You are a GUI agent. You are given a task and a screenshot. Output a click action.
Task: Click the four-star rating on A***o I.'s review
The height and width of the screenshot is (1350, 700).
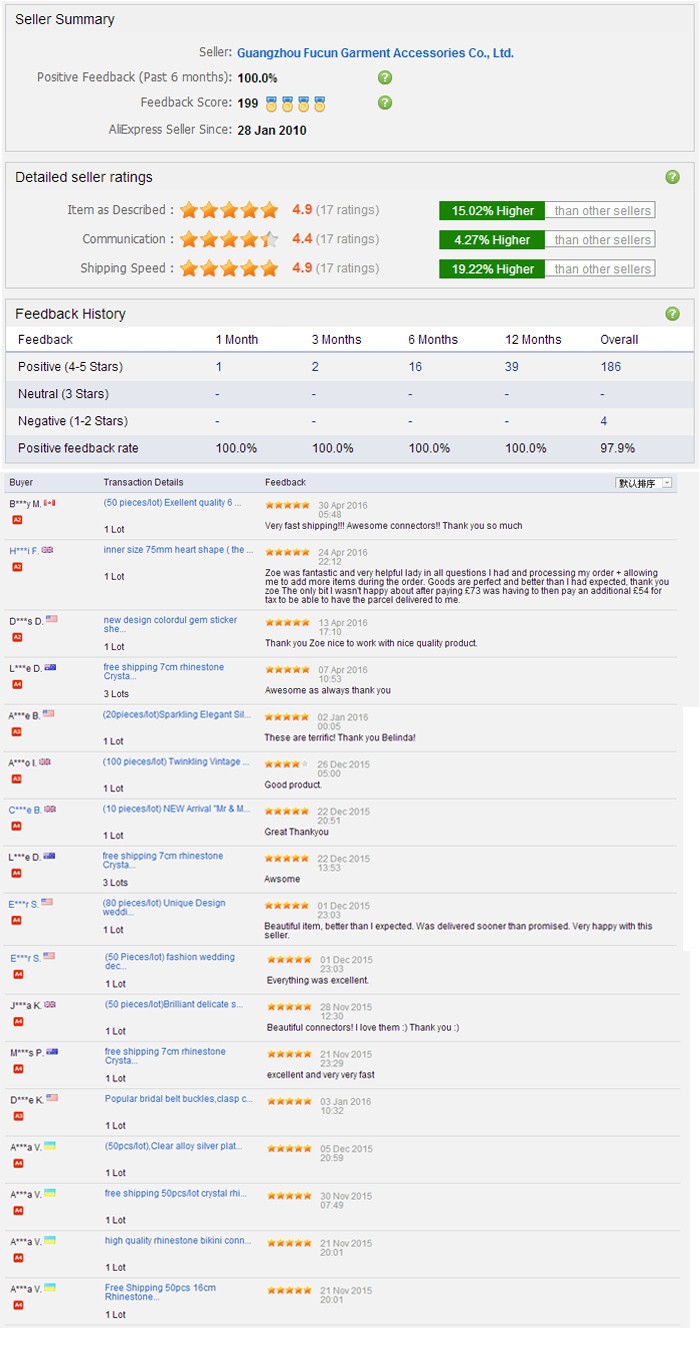tap(287, 764)
